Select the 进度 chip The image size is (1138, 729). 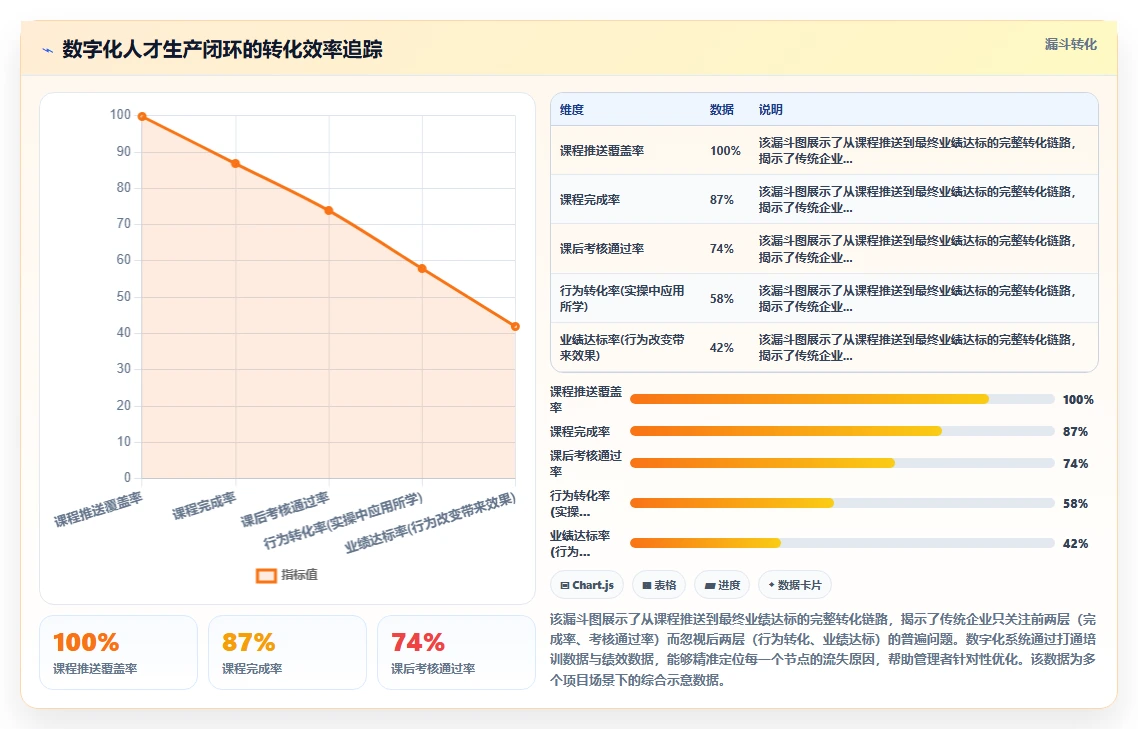[722, 585]
